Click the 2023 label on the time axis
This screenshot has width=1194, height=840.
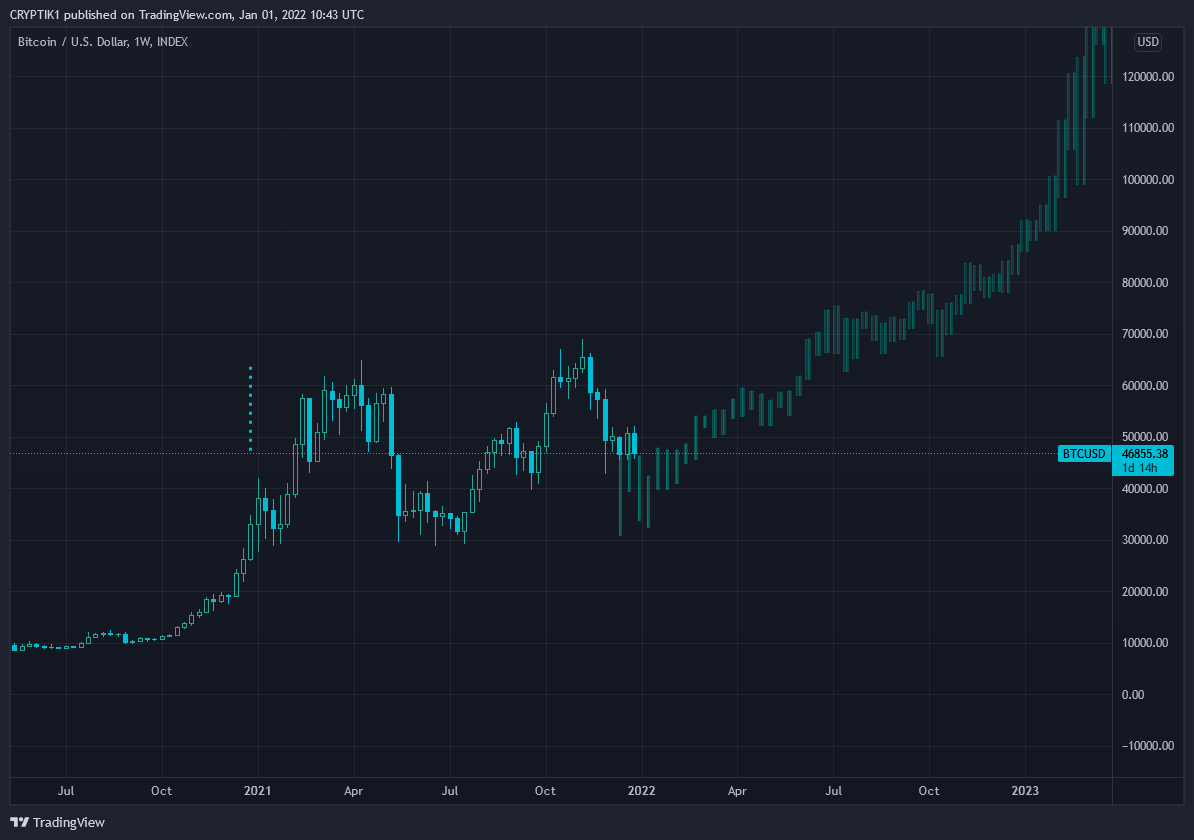coord(1025,790)
